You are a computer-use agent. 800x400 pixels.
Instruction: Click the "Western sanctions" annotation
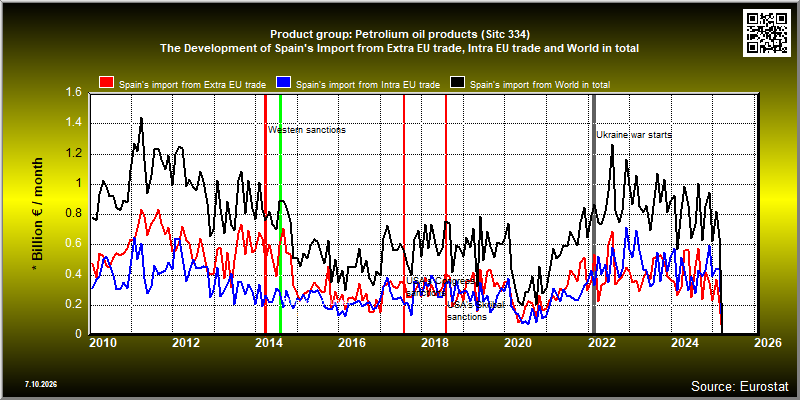click(307, 130)
